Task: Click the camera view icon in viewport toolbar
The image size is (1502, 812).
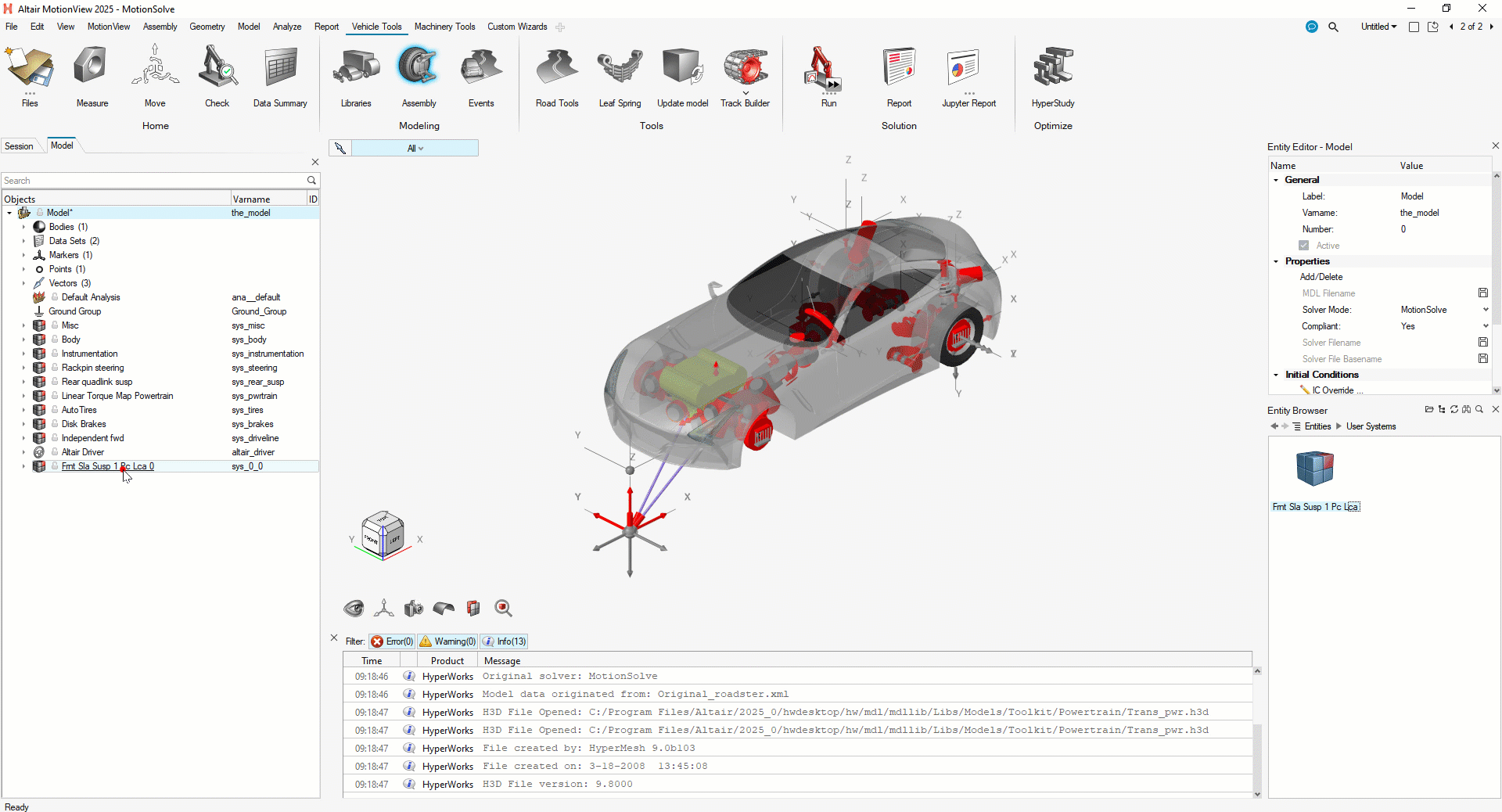Action: click(413, 608)
